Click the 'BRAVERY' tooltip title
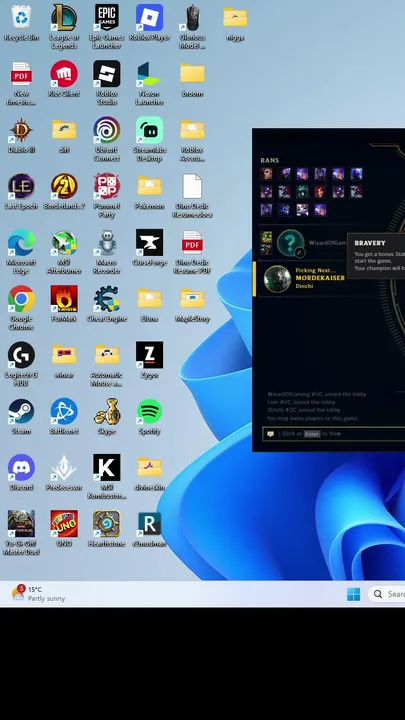This screenshot has height=720, width=405. coord(370,243)
